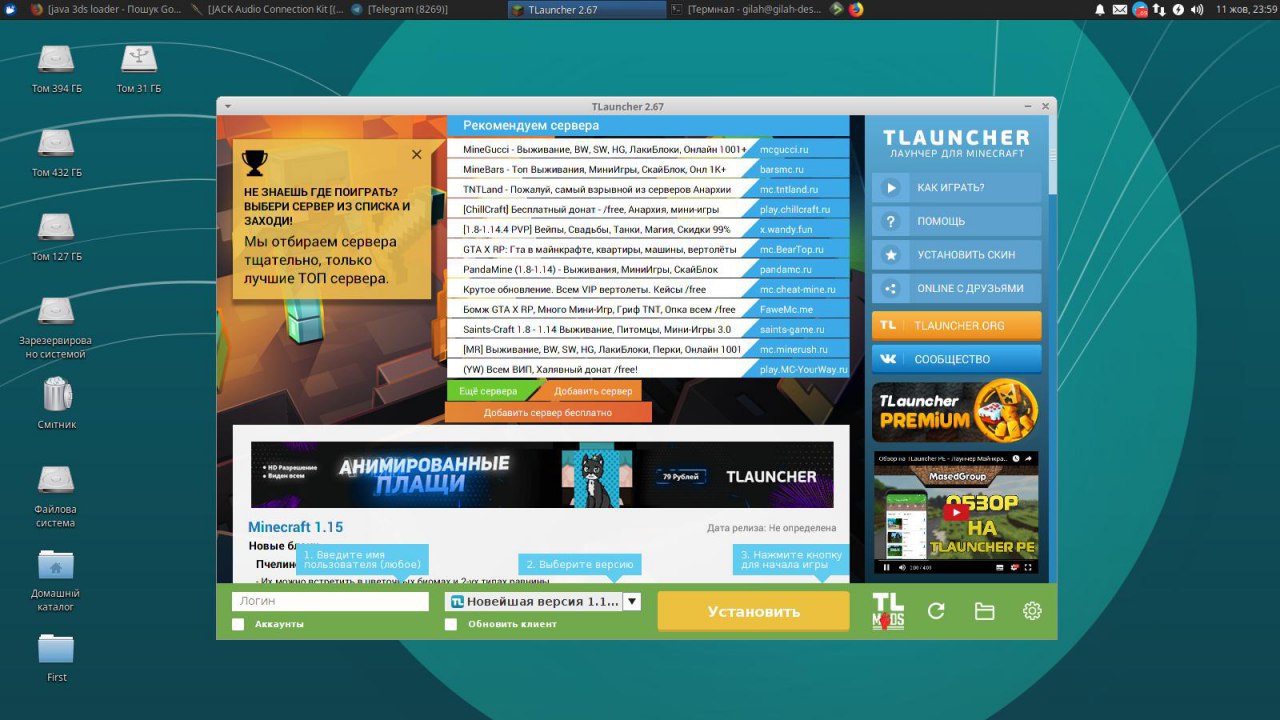The width and height of the screenshot is (1280, 720).
Task: Open Том 31 ГБ USB drive icon
Action: pos(139,60)
